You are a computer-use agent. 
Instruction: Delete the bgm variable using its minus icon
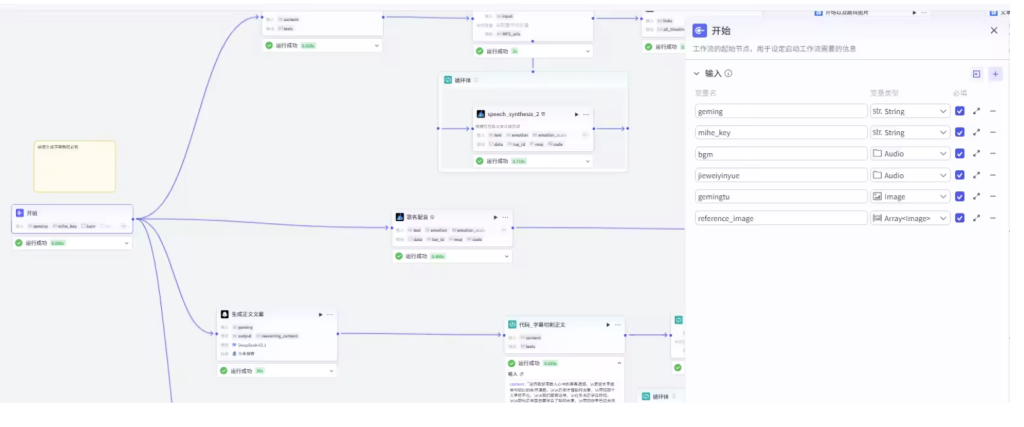pos(993,154)
